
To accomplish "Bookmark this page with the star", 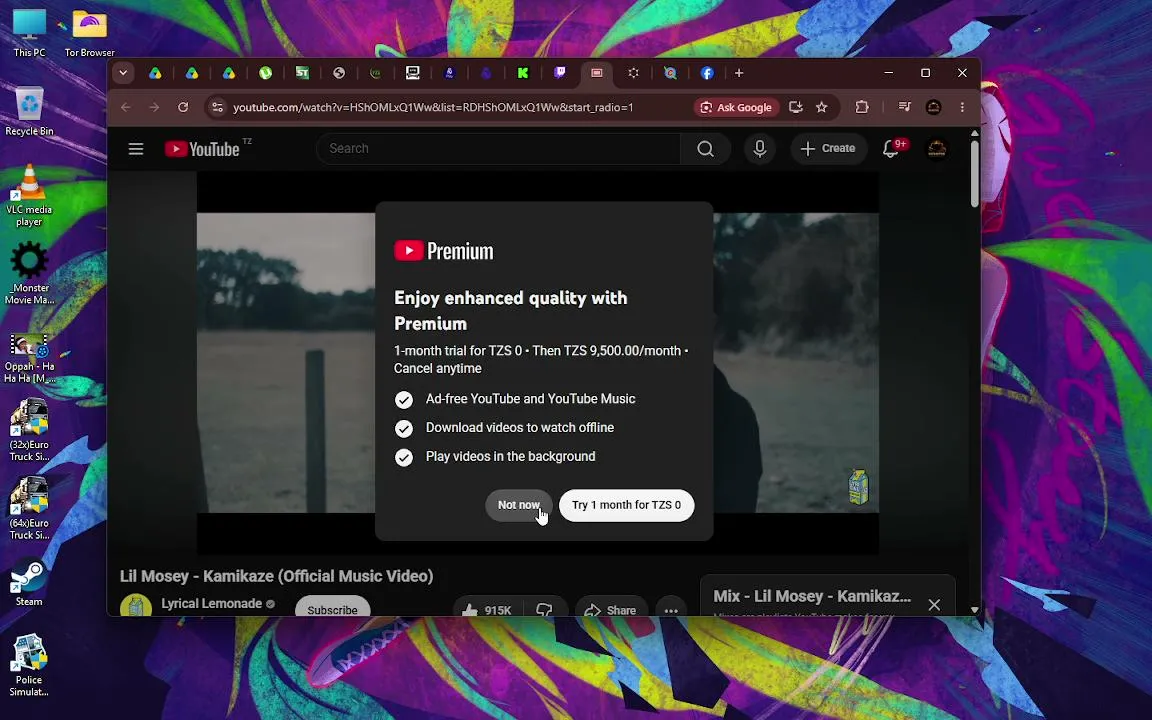I will (821, 107).
